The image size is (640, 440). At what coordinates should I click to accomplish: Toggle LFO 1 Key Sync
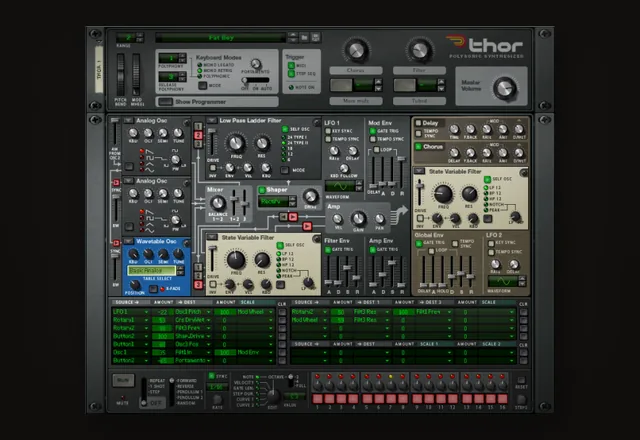pyautogui.click(x=328, y=131)
